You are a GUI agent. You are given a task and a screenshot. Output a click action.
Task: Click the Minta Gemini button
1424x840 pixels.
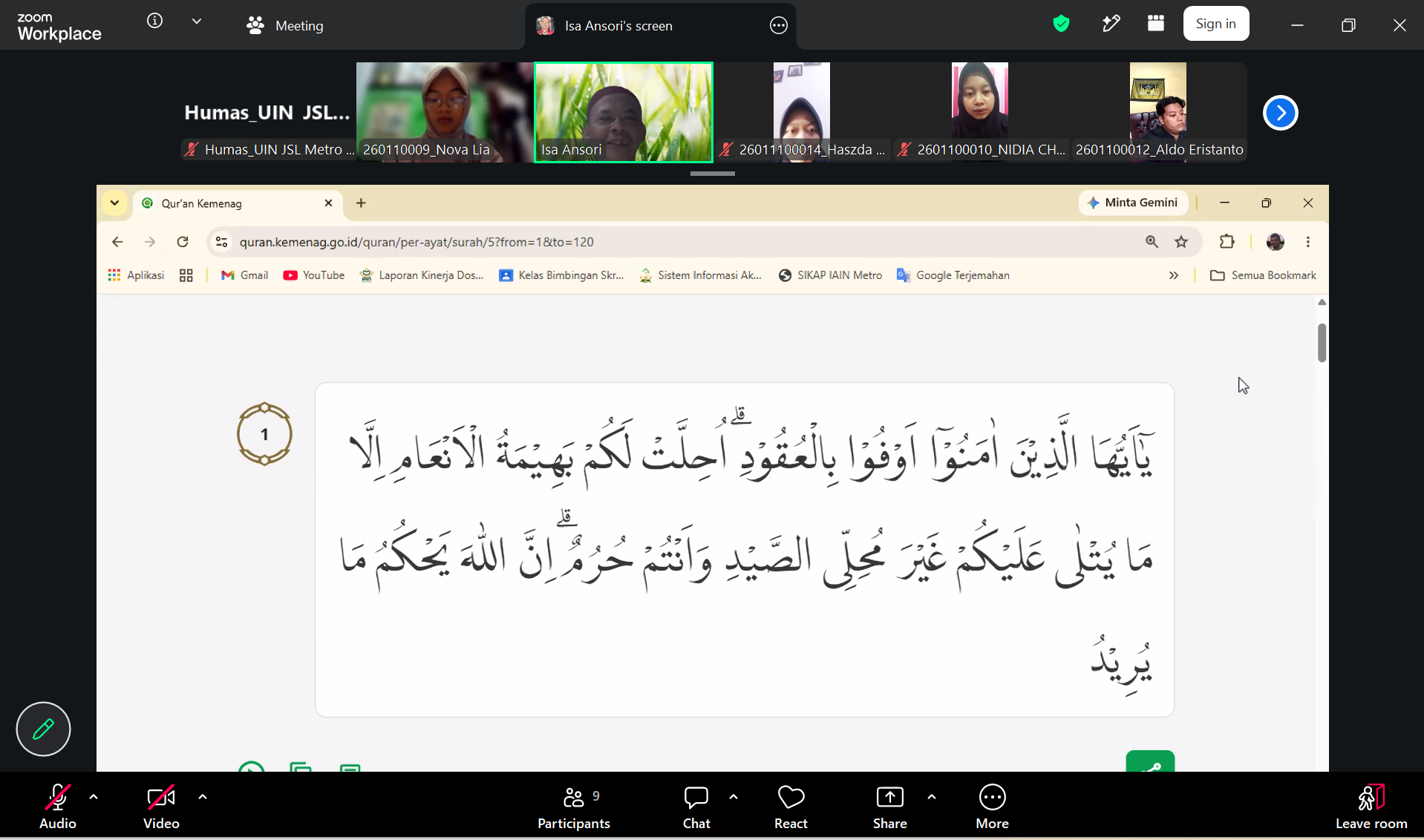click(x=1133, y=203)
